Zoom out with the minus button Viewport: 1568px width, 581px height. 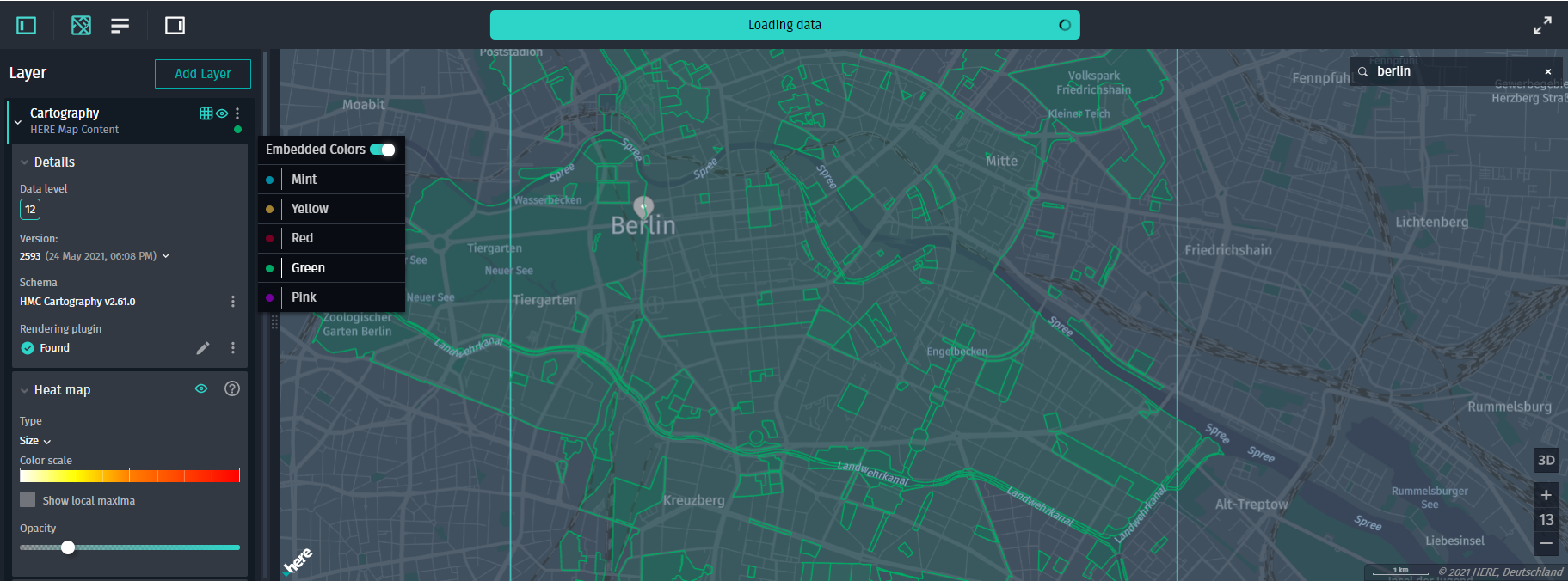[x=1546, y=544]
